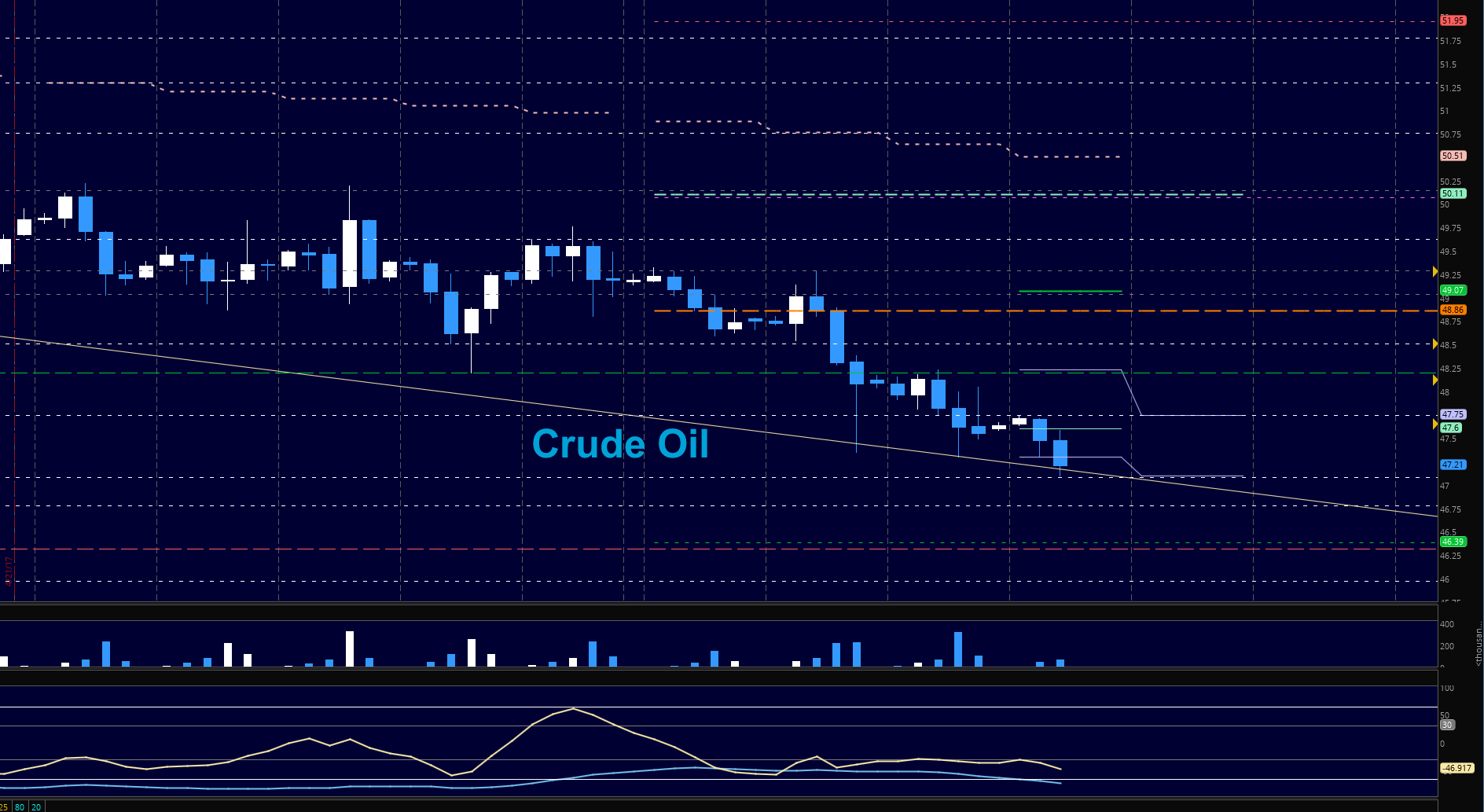Click the gray 30 indicator level label
This screenshot has height=812, width=1484.
[x=1447, y=725]
